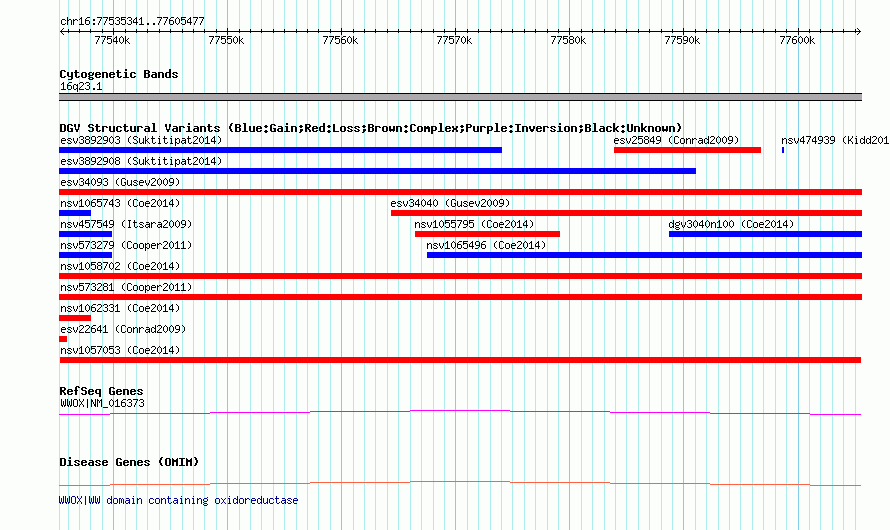
Task: Open the nsv457549 (Itsara2009) label
Action: (x=126, y=224)
